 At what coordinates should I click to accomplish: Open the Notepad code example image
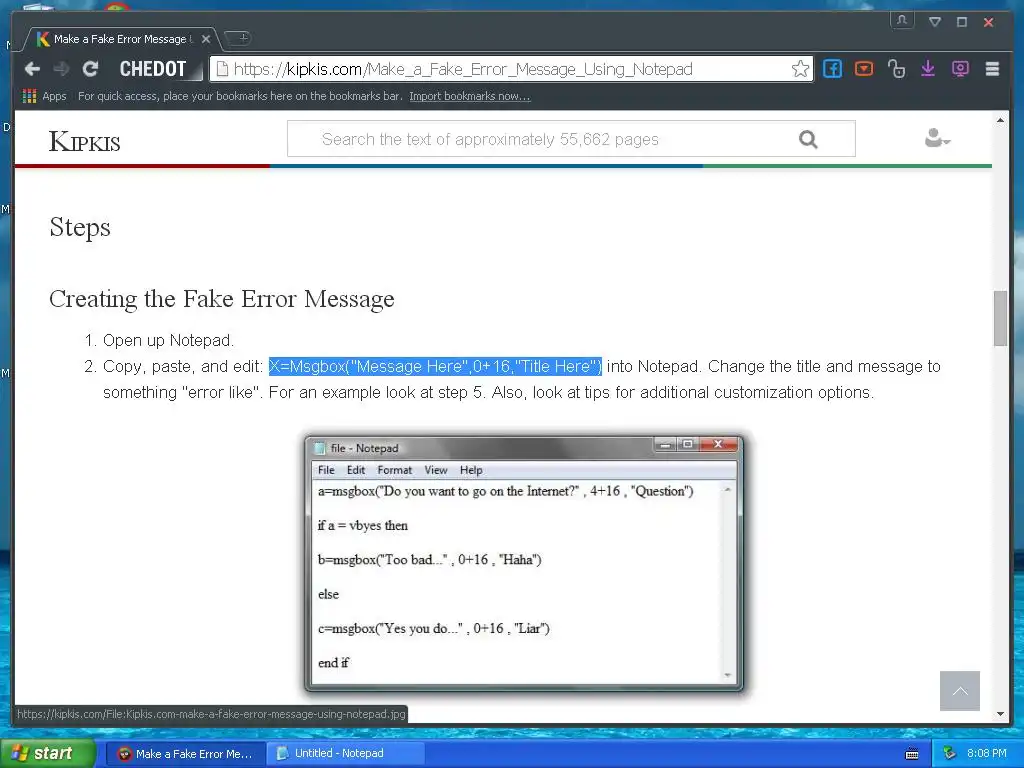(x=524, y=563)
